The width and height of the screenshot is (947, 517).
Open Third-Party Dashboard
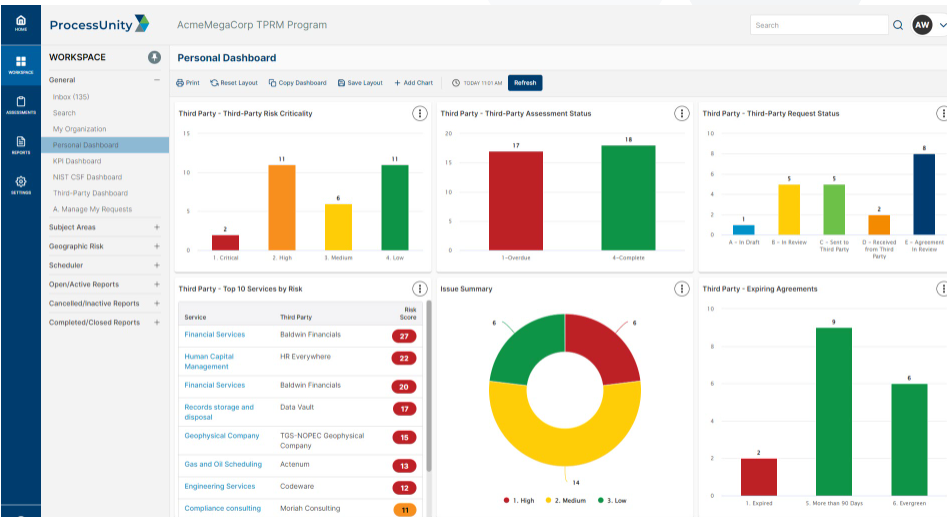pos(90,193)
